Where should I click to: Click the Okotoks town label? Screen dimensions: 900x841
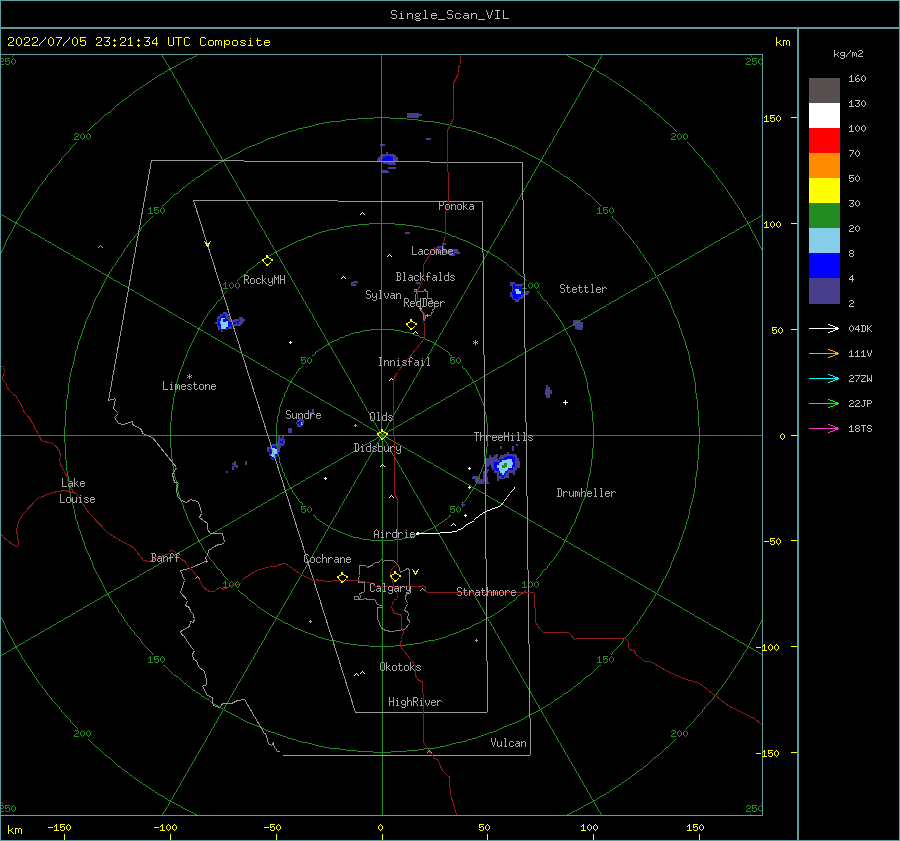point(400,667)
